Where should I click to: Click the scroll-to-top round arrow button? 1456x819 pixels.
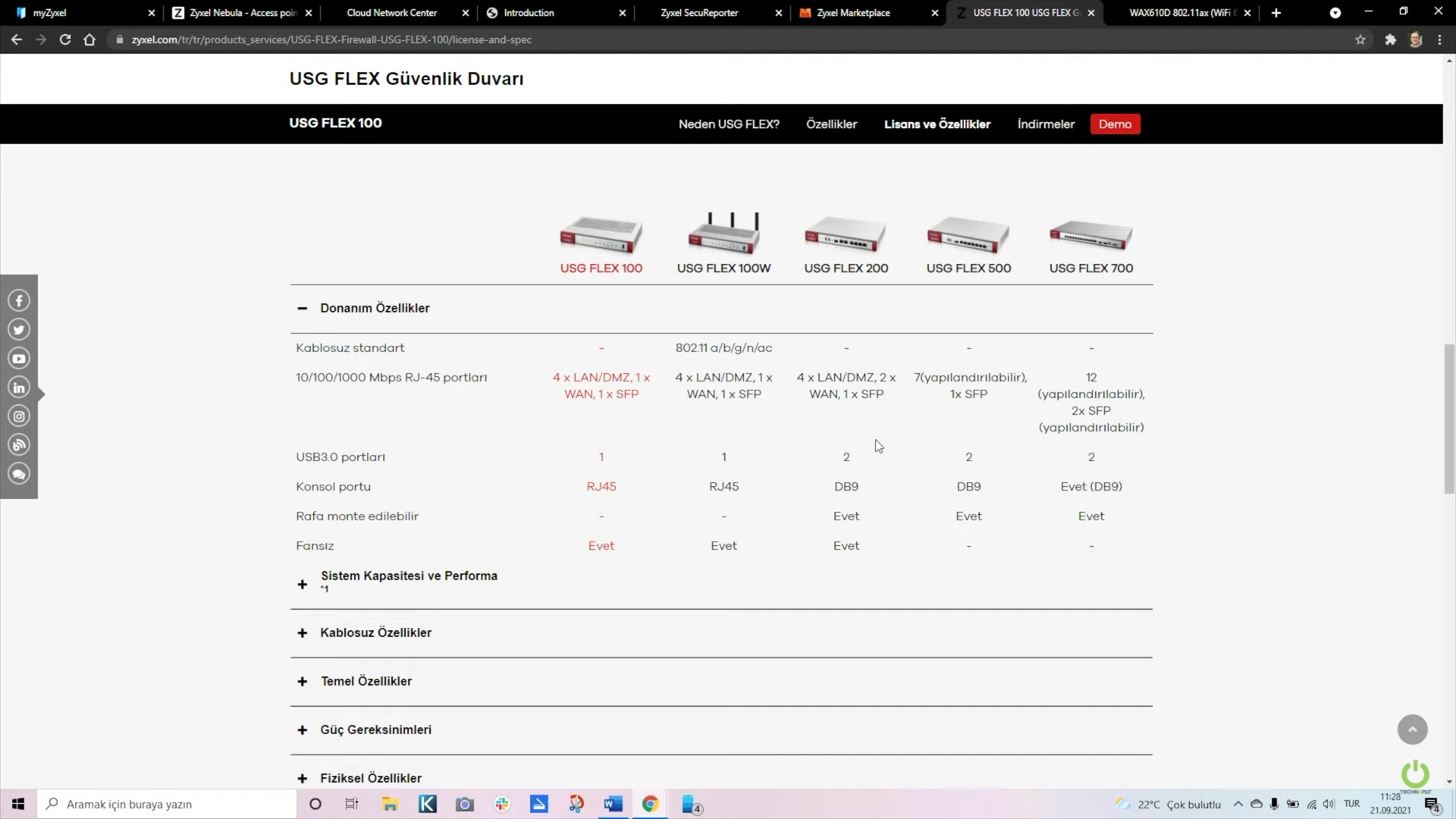[x=1412, y=730]
